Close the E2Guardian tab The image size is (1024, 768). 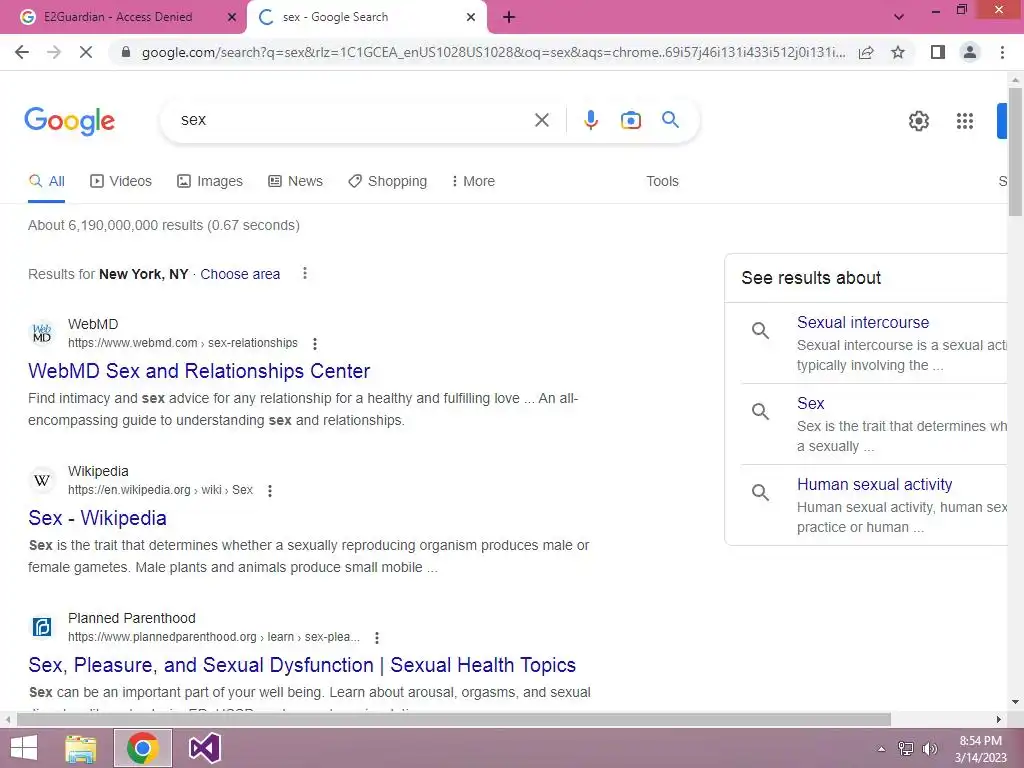tap(231, 17)
